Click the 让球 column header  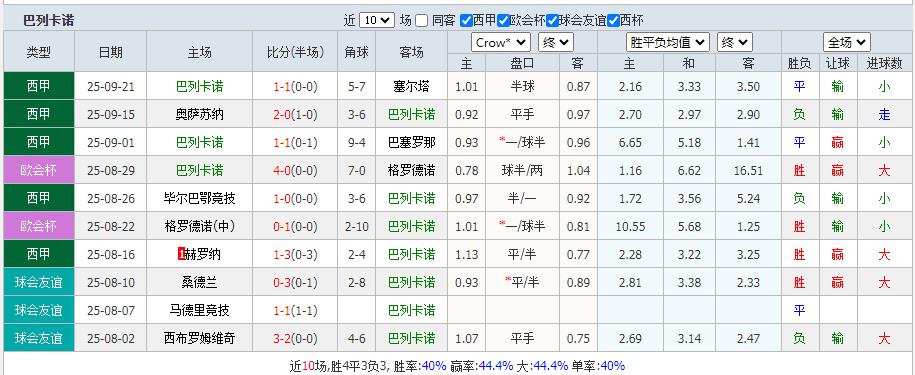point(837,63)
